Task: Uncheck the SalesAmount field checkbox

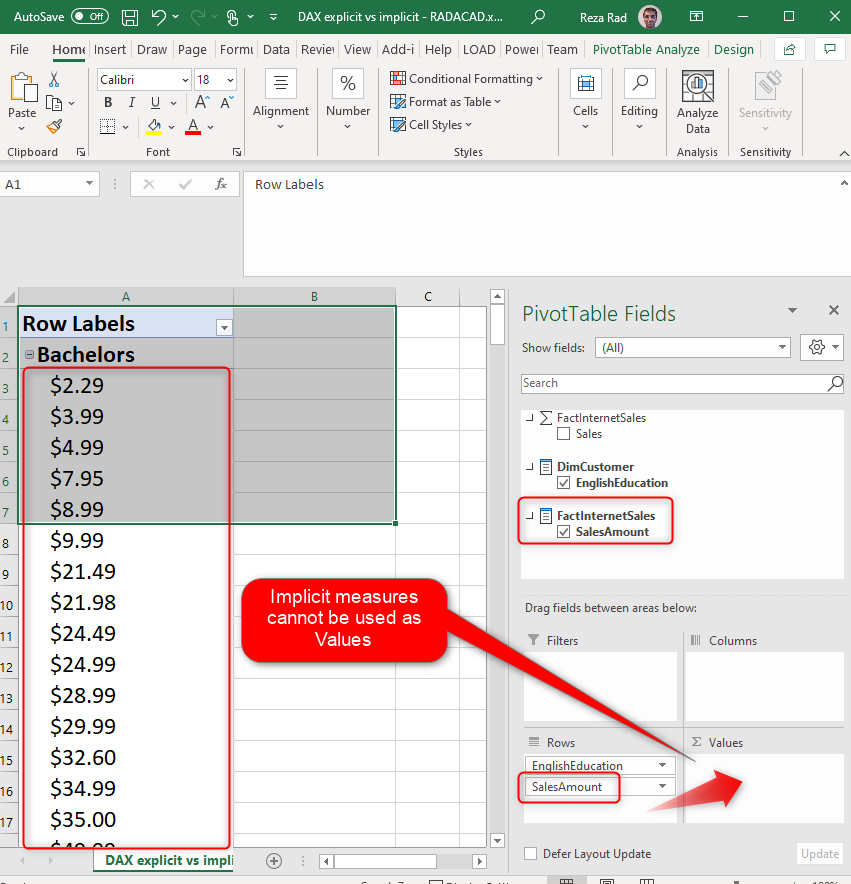Action: 564,532
